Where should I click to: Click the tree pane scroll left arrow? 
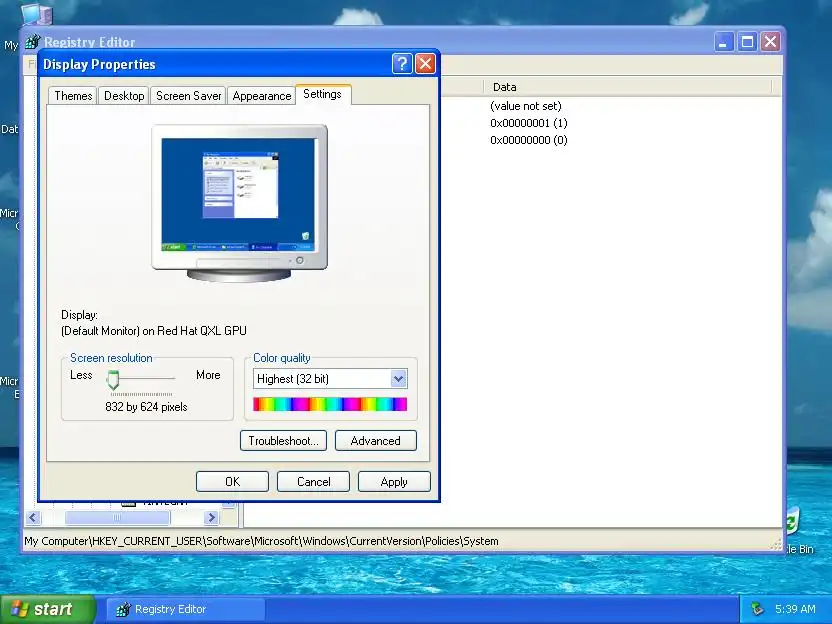[33, 517]
